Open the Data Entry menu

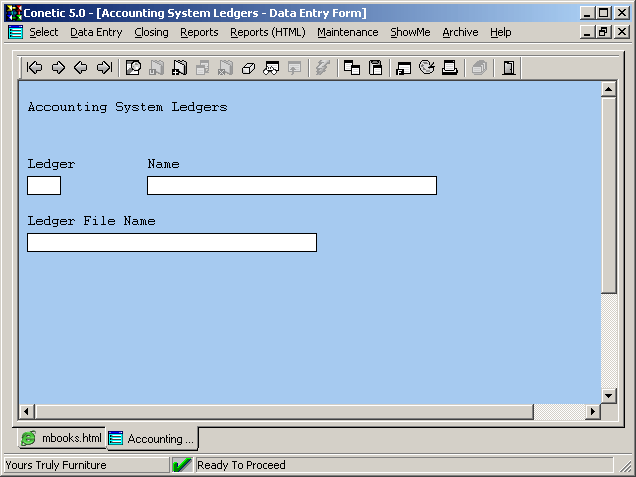(x=96, y=32)
